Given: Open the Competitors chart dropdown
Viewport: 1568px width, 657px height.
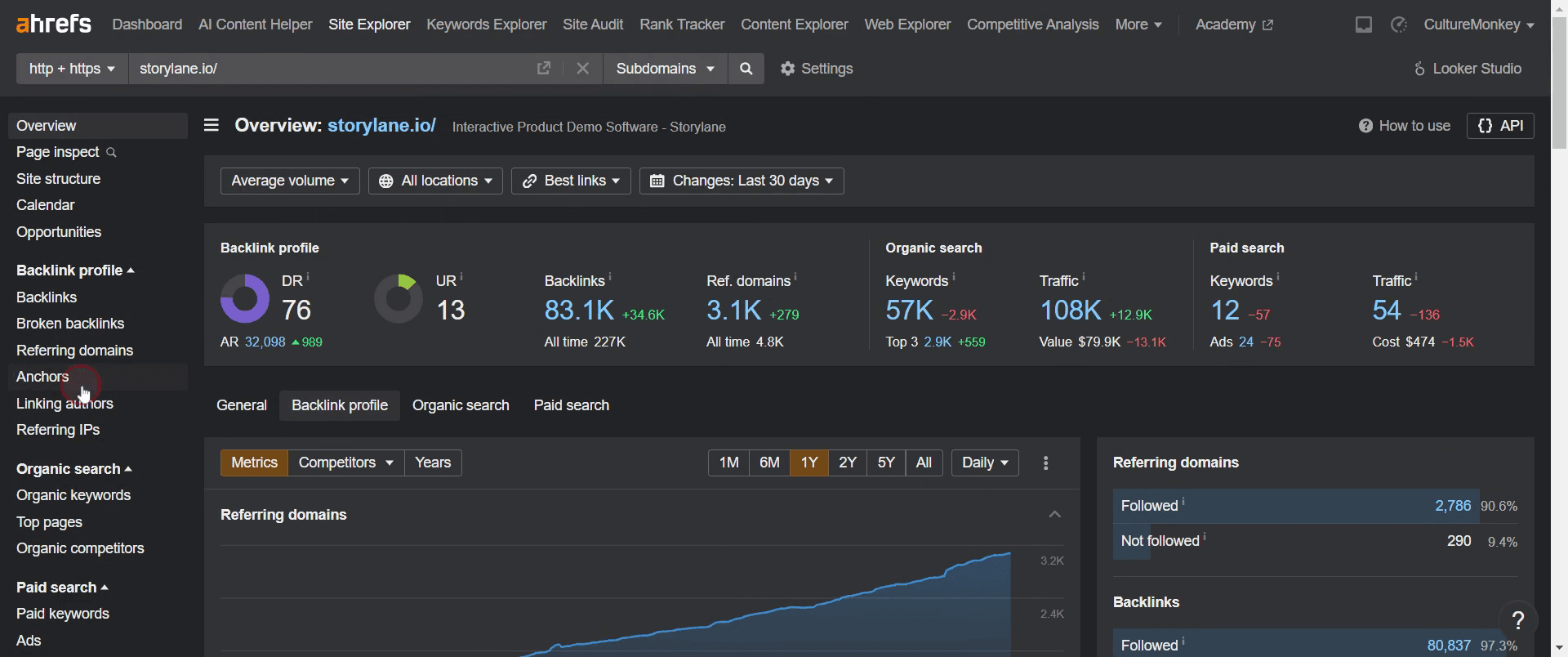Looking at the screenshot, I should pos(345,463).
